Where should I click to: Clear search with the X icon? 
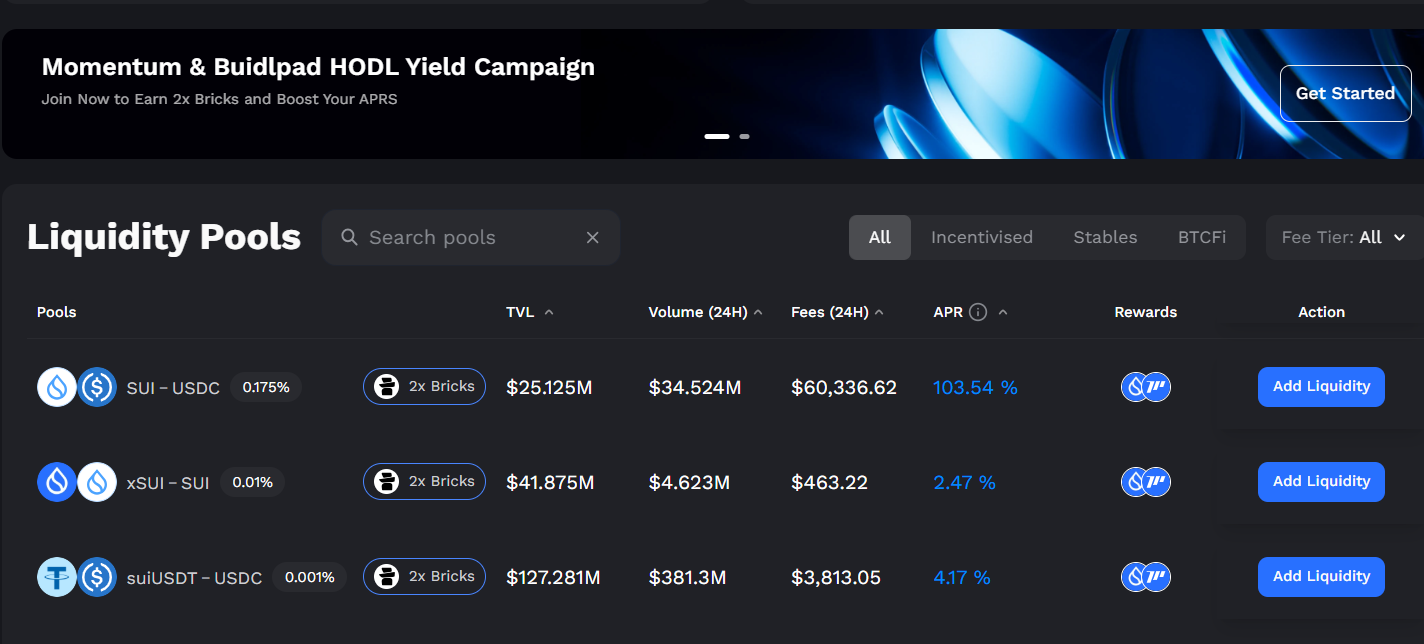click(x=592, y=238)
